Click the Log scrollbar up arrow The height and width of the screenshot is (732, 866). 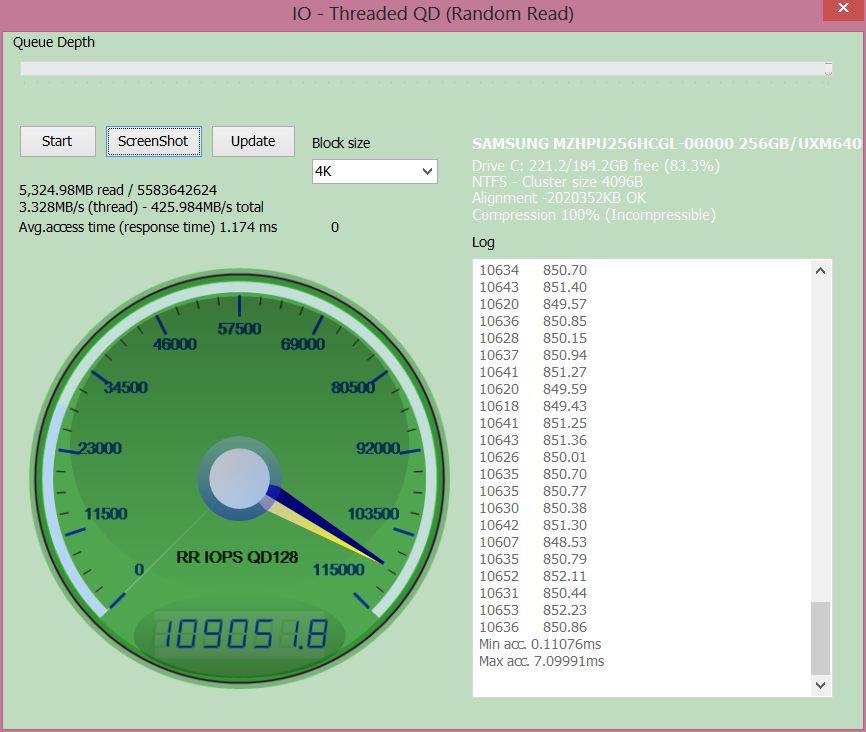(x=821, y=270)
